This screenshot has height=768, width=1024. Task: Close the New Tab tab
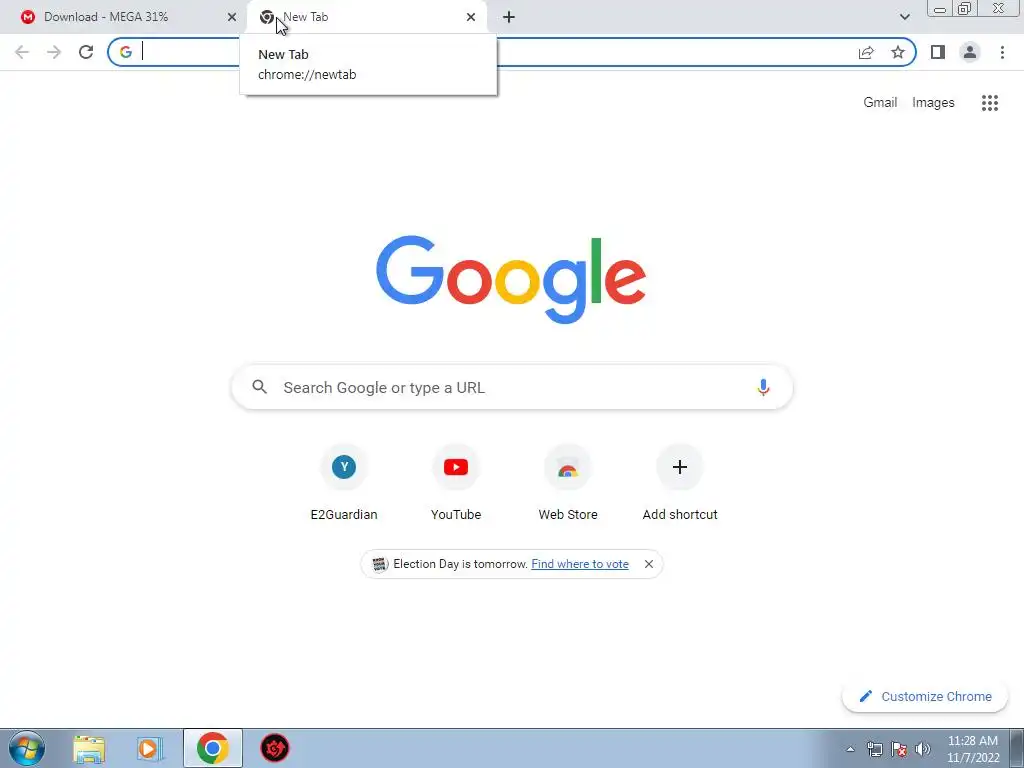pos(471,17)
